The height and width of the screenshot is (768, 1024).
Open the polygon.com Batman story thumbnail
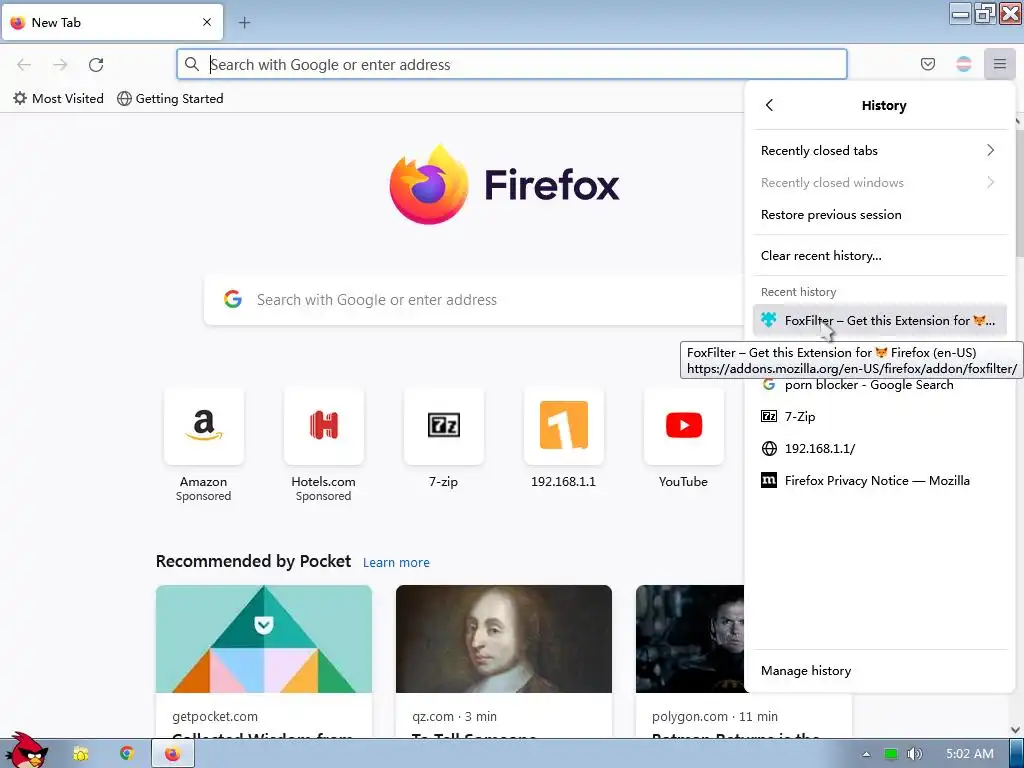(690, 639)
